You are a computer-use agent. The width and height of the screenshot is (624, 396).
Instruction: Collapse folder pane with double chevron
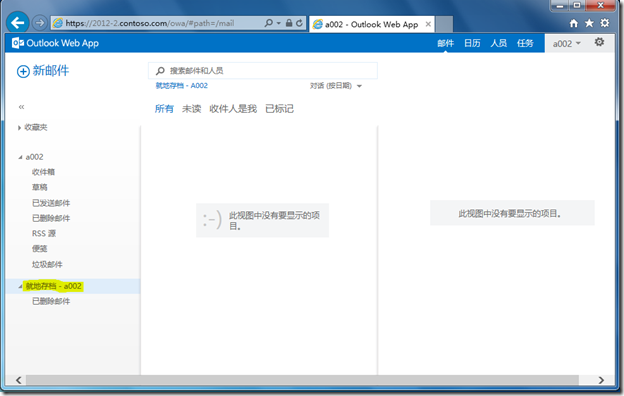tap(21, 107)
